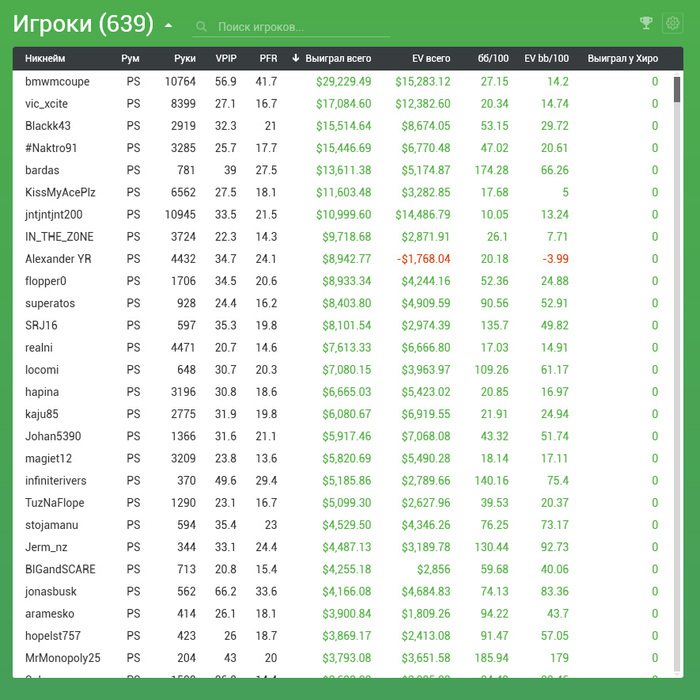The height and width of the screenshot is (700, 700).
Task: Select player realni
Action: [x=39, y=348]
